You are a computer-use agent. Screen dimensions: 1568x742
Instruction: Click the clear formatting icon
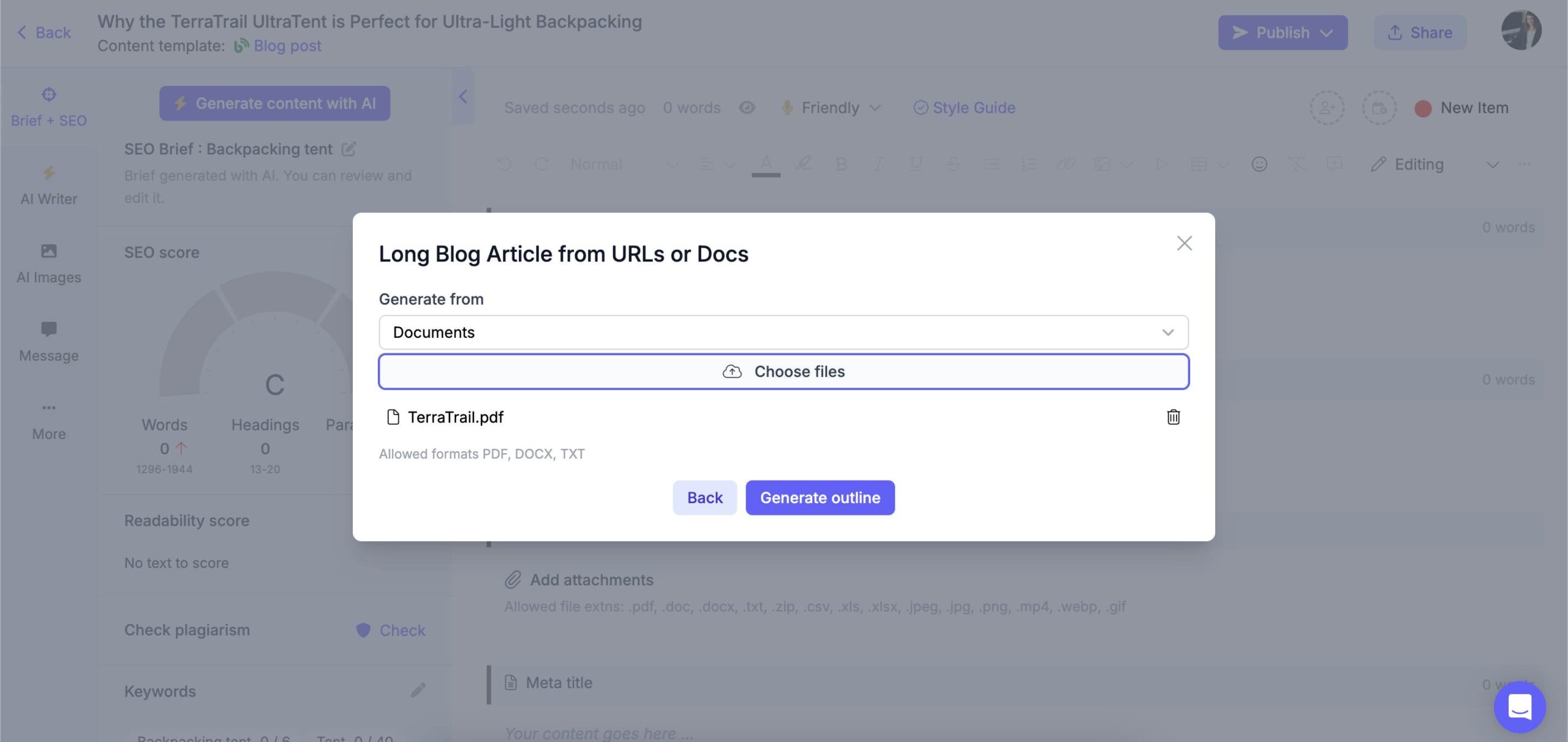pyautogui.click(x=1297, y=164)
